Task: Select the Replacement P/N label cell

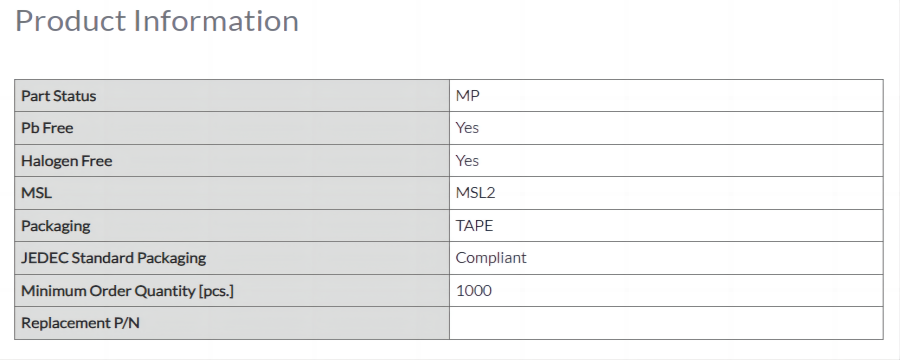Action: click(x=232, y=323)
